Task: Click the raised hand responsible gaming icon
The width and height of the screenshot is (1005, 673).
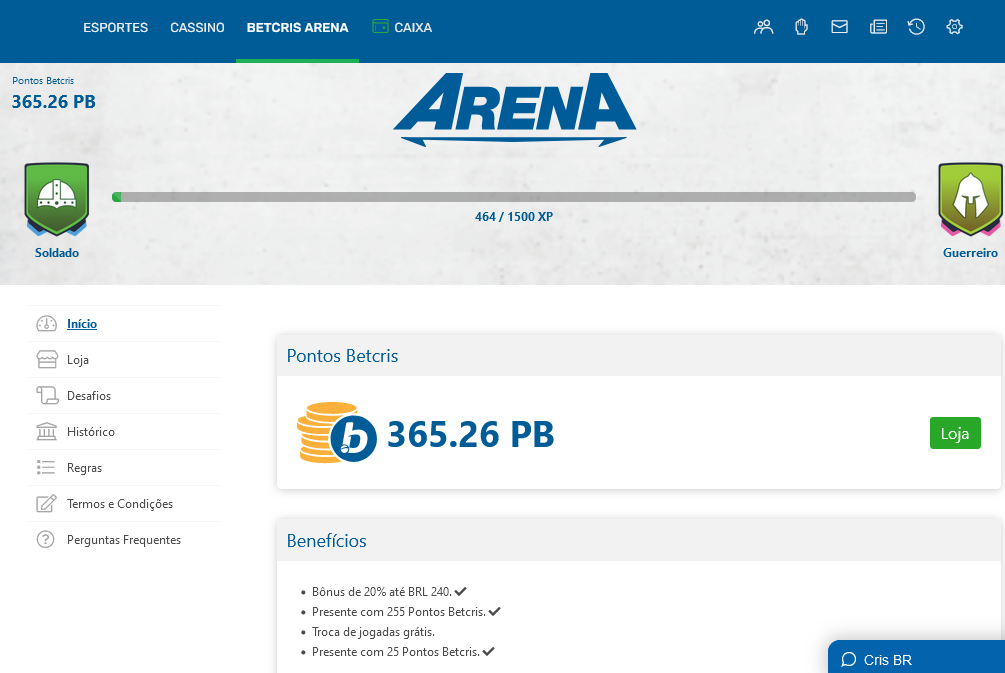Action: pos(801,27)
